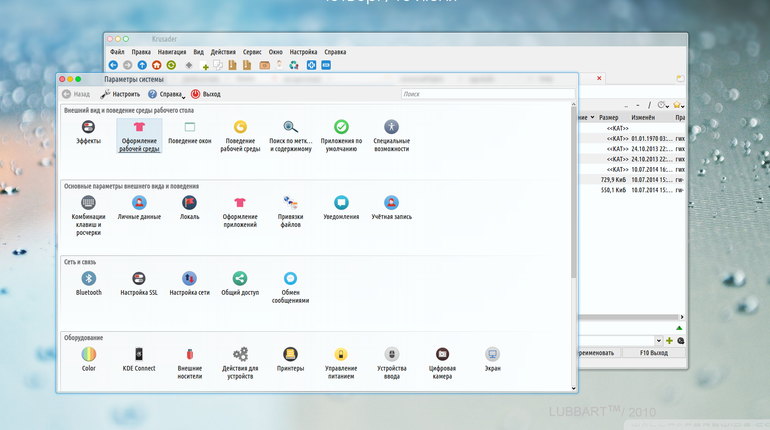Focus the Поиск search field
Screen dimensions: 770x430
click(488, 94)
